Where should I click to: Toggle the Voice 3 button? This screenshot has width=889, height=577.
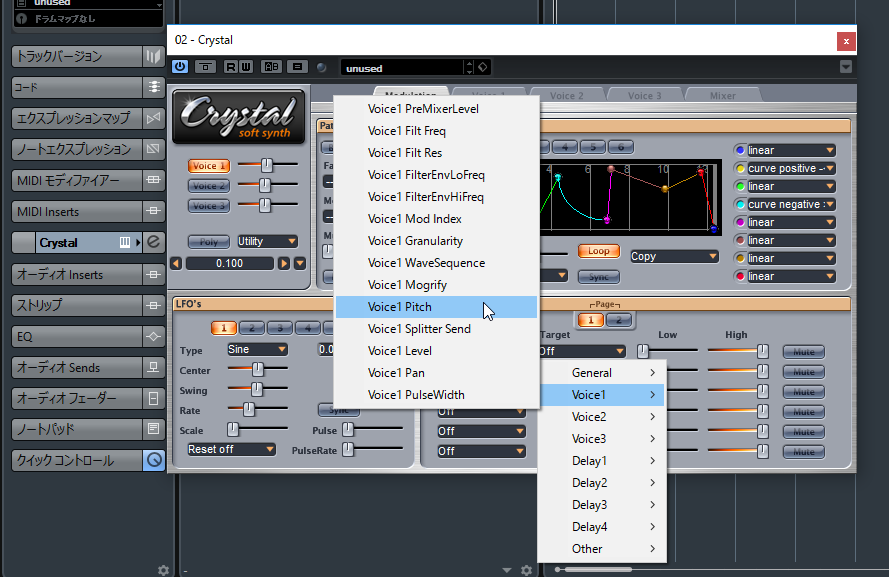click(x=209, y=205)
